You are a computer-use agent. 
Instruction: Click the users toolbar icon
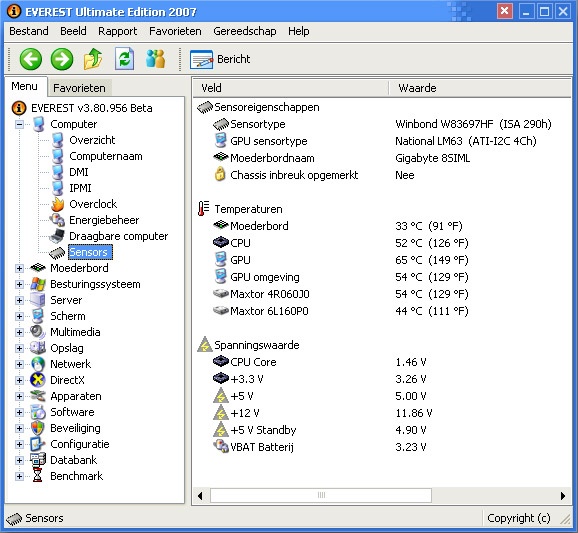point(155,59)
